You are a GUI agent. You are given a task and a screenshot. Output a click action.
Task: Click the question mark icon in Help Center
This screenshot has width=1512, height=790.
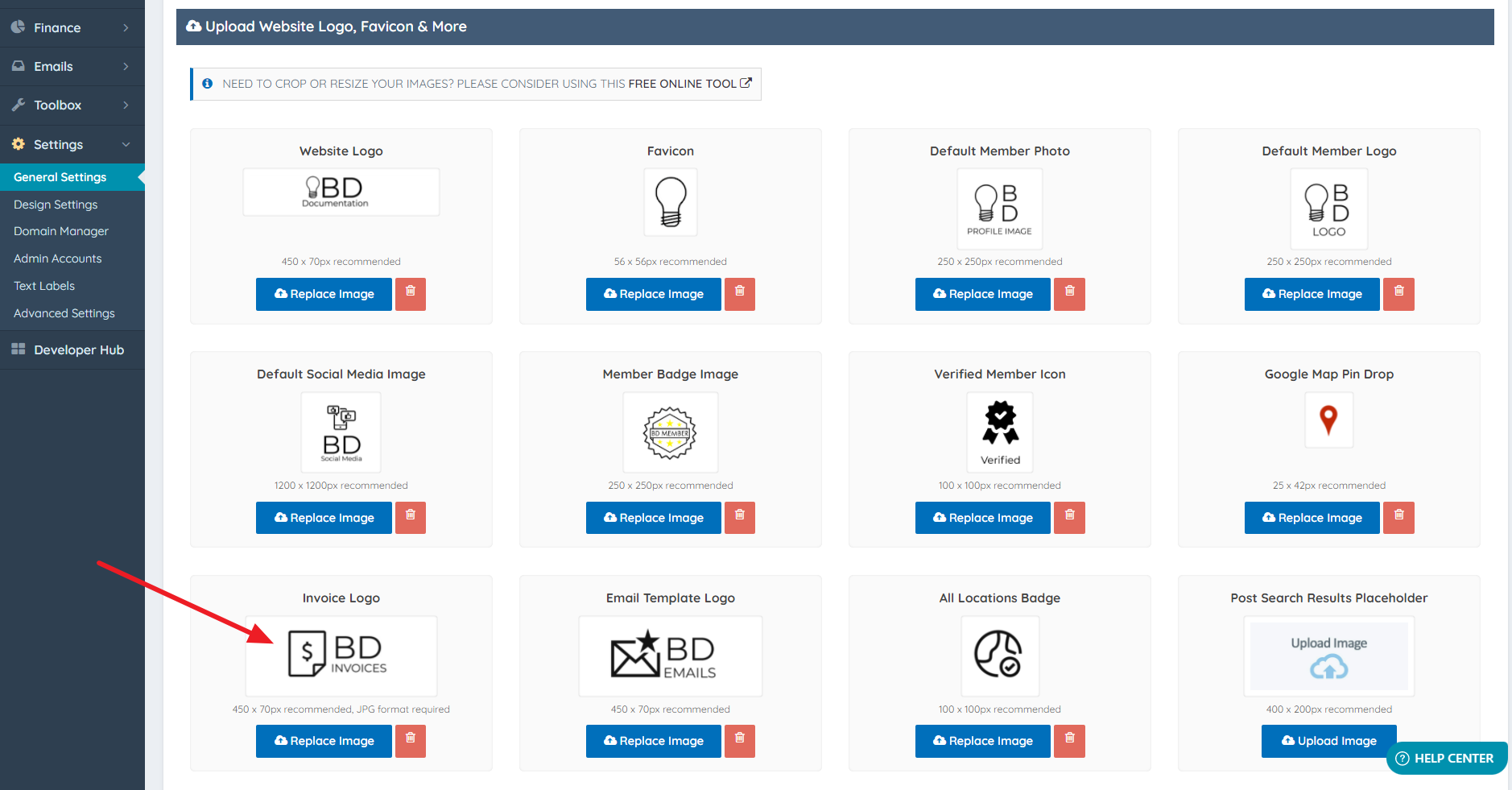click(x=1403, y=759)
